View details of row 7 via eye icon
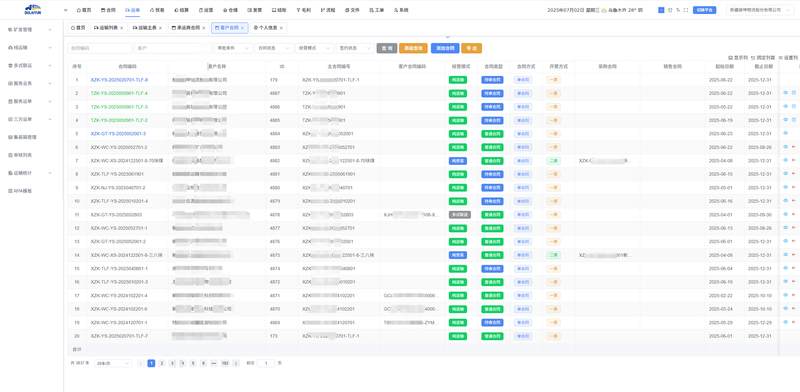The width and height of the screenshot is (800, 392). pyautogui.click(x=786, y=160)
